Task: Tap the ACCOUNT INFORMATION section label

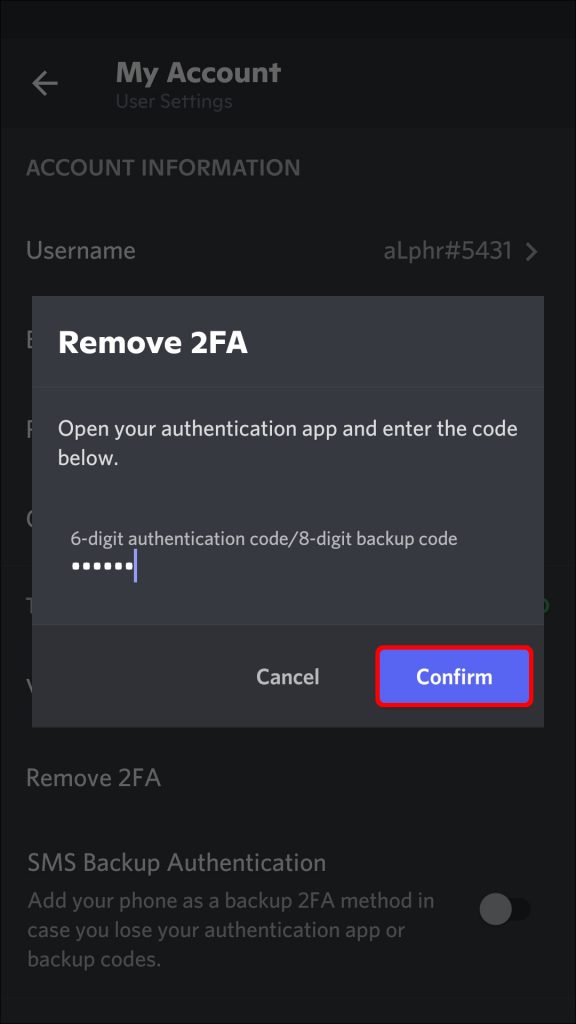Action: tap(163, 167)
